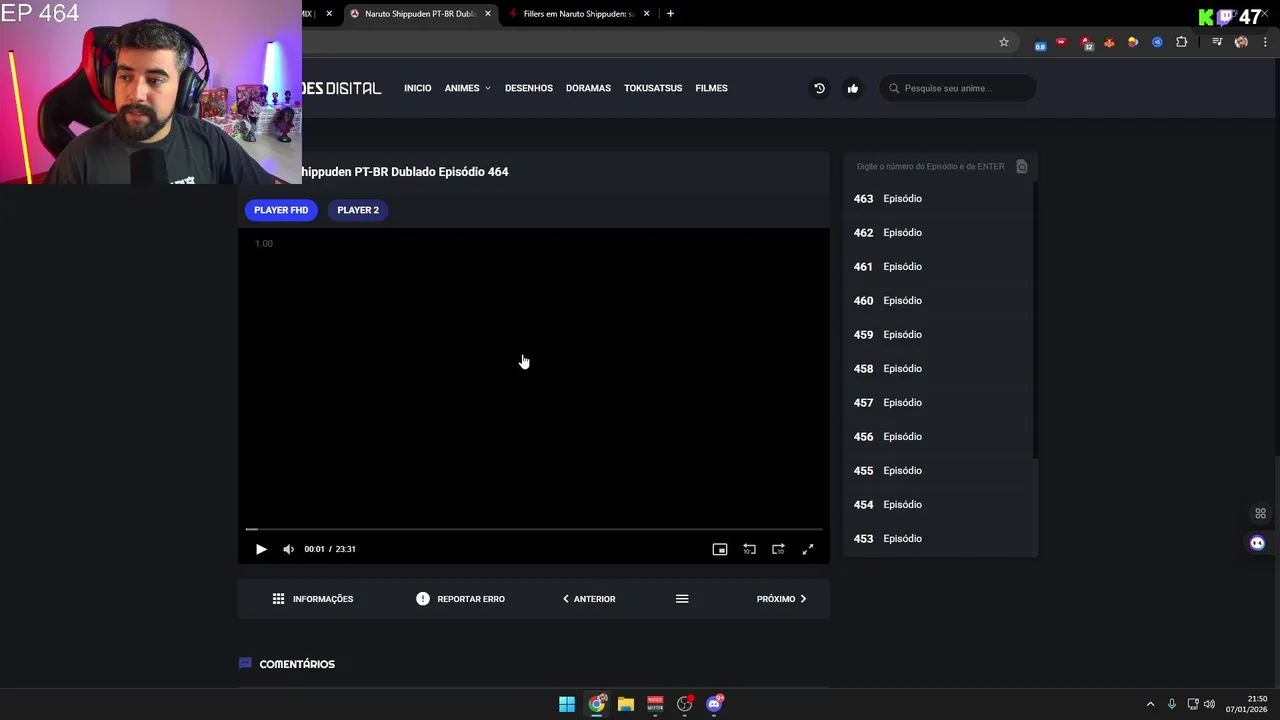1280x720 pixels.
Task: Open episode 458 from list
Action: point(937,369)
